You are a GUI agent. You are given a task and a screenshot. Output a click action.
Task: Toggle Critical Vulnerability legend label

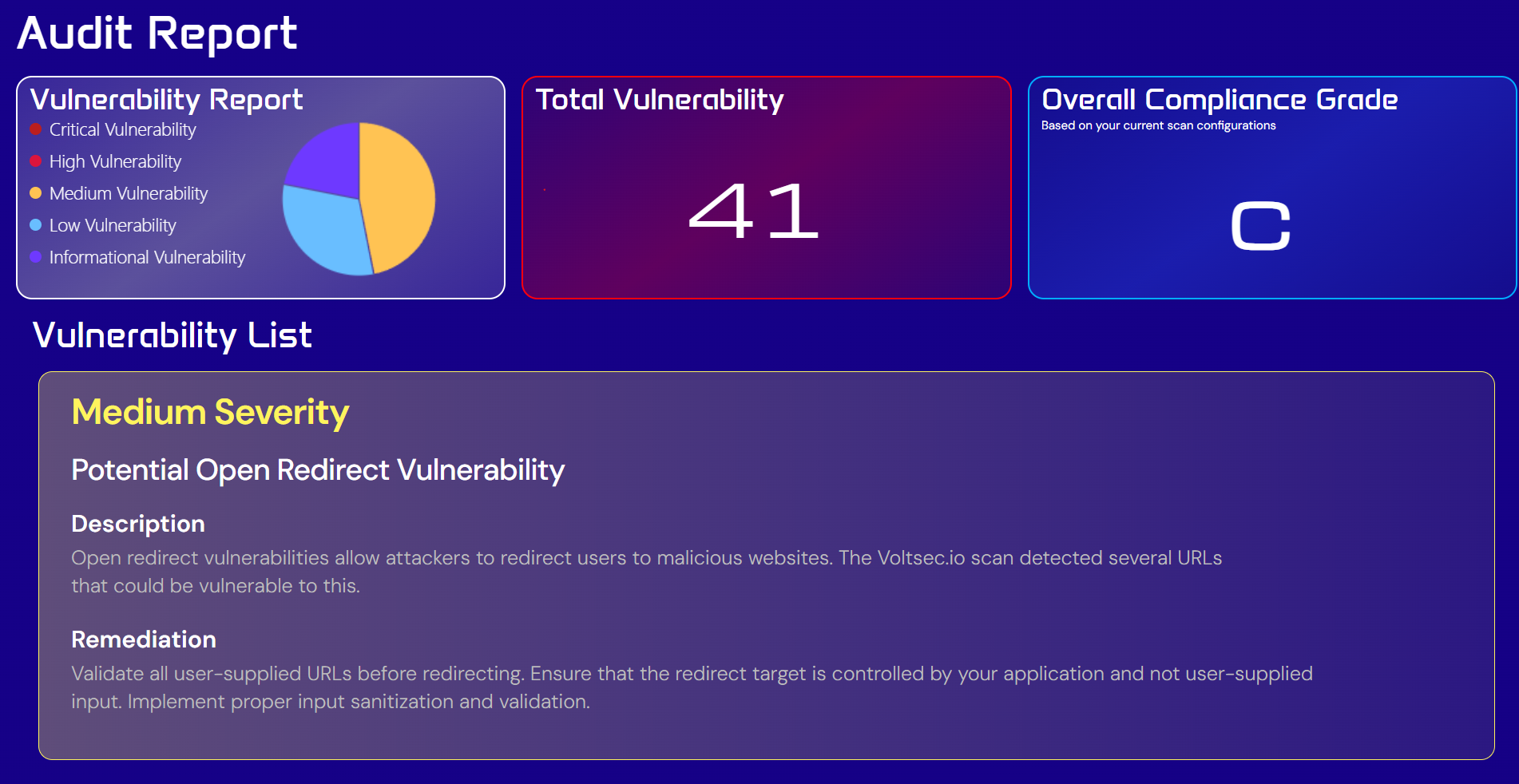(x=122, y=129)
